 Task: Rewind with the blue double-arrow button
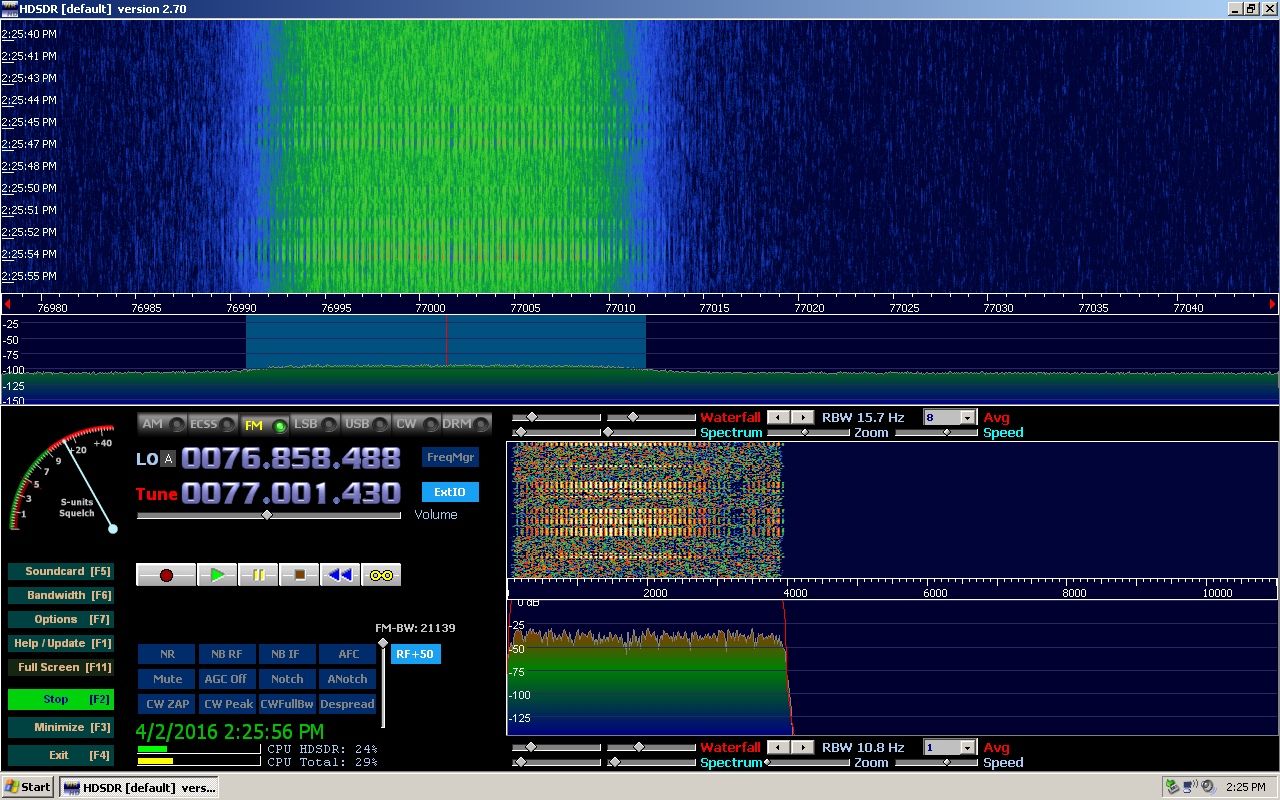click(340, 575)
